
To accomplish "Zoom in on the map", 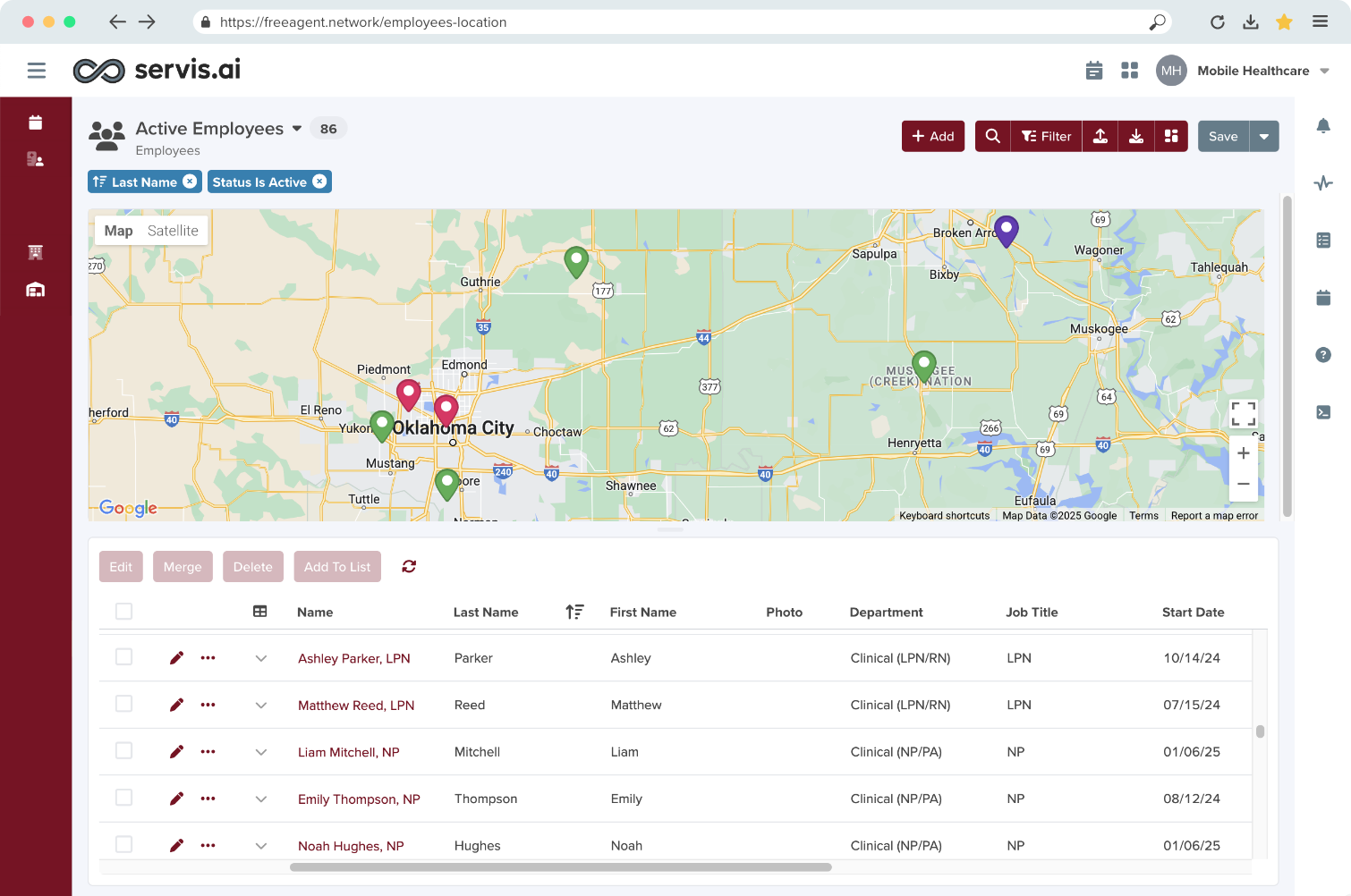I will coord(1243,453).
